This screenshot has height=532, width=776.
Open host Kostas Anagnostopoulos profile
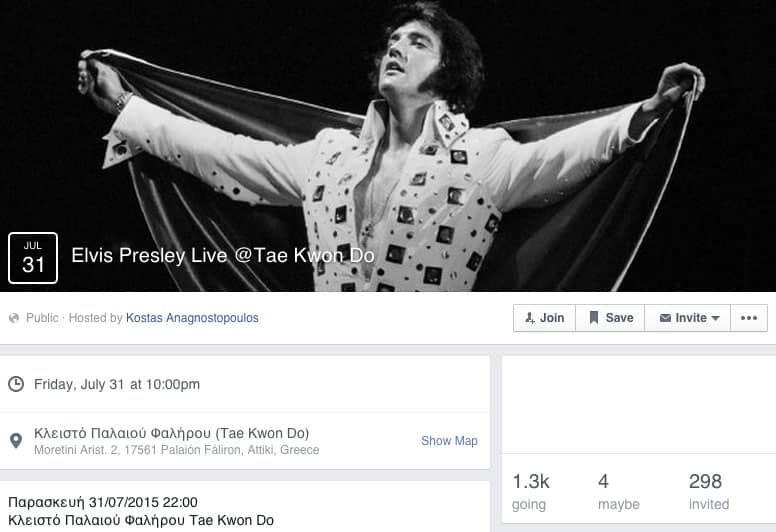192,318
